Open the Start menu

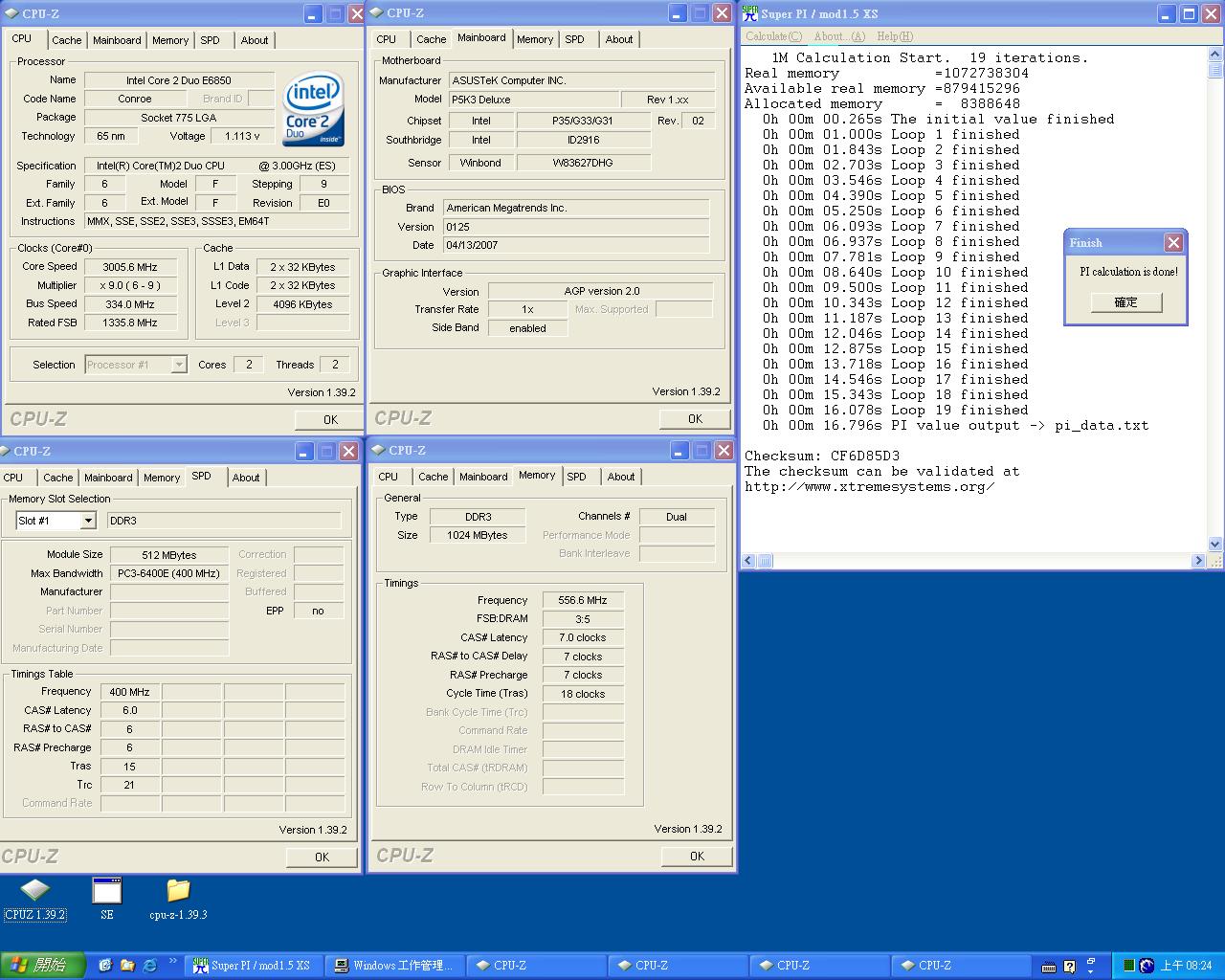42,966
